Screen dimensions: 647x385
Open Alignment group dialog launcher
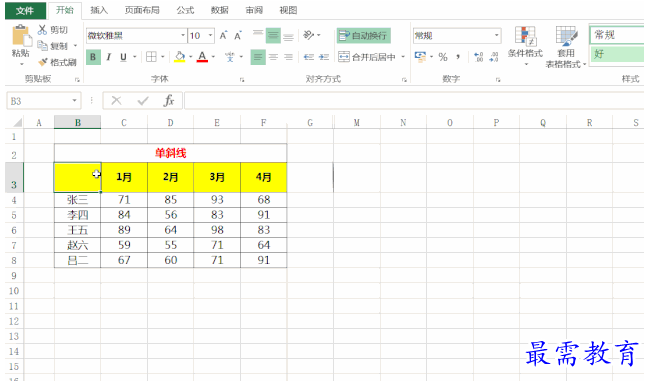404,80
